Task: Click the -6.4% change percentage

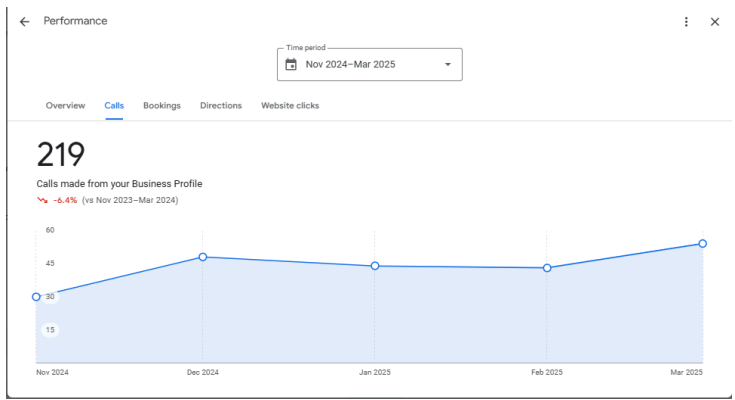Action: pyautogui.click(x=65, y=200)
